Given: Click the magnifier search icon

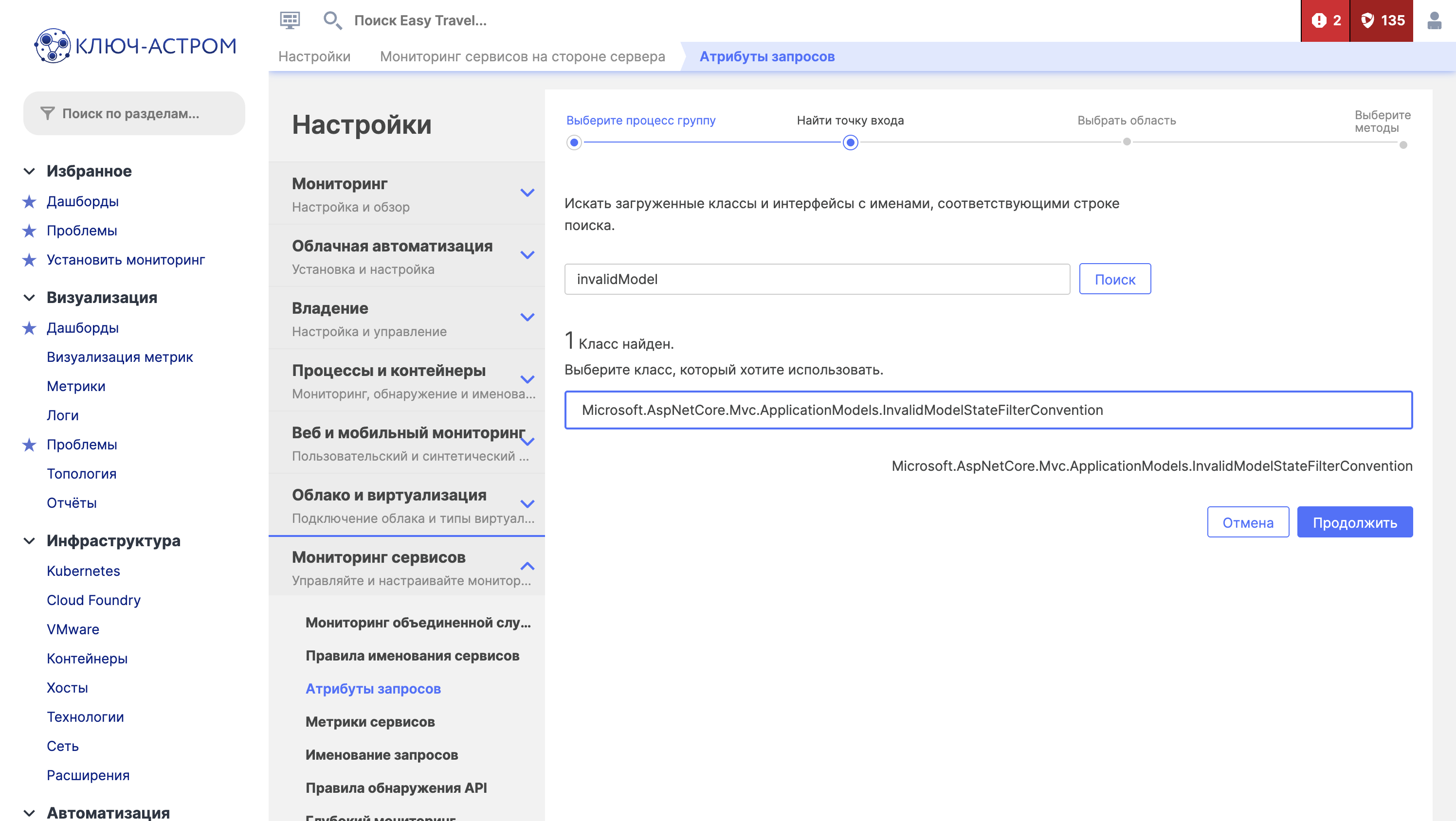Looking at the screenshot, I should click(x=332, y=20).
